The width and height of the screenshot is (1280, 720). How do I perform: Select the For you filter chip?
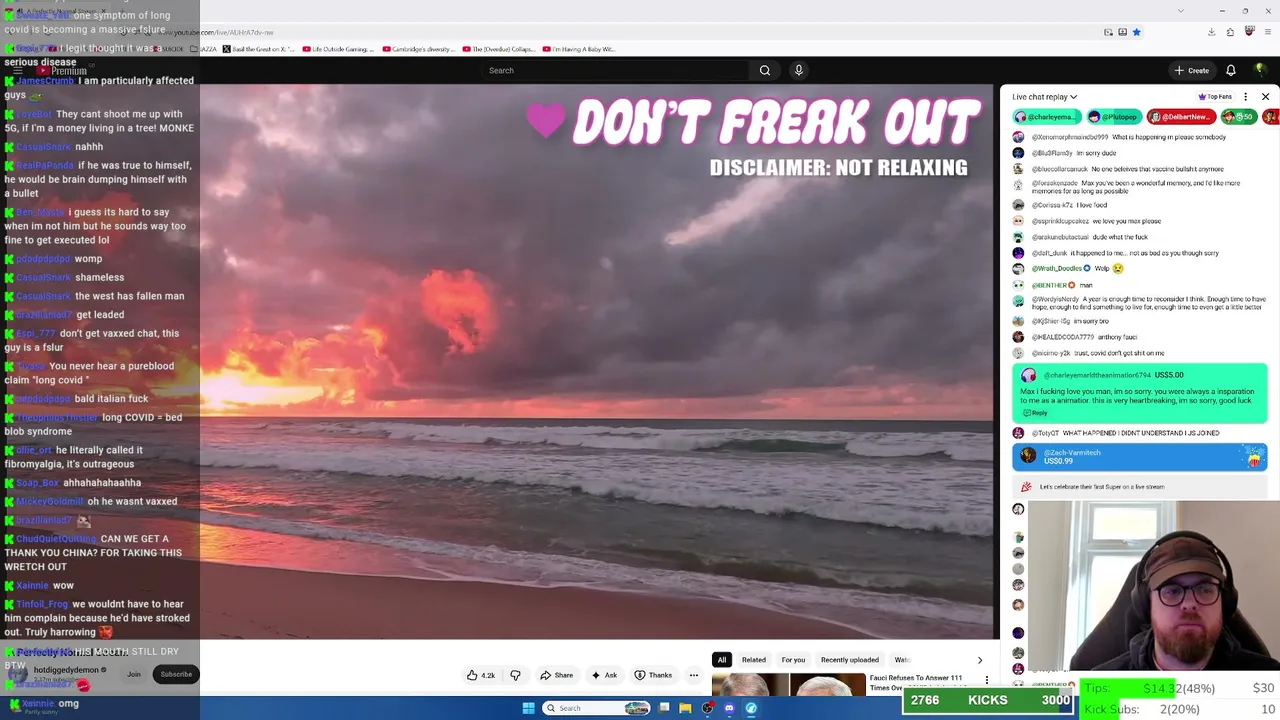(x=793, y=660)
